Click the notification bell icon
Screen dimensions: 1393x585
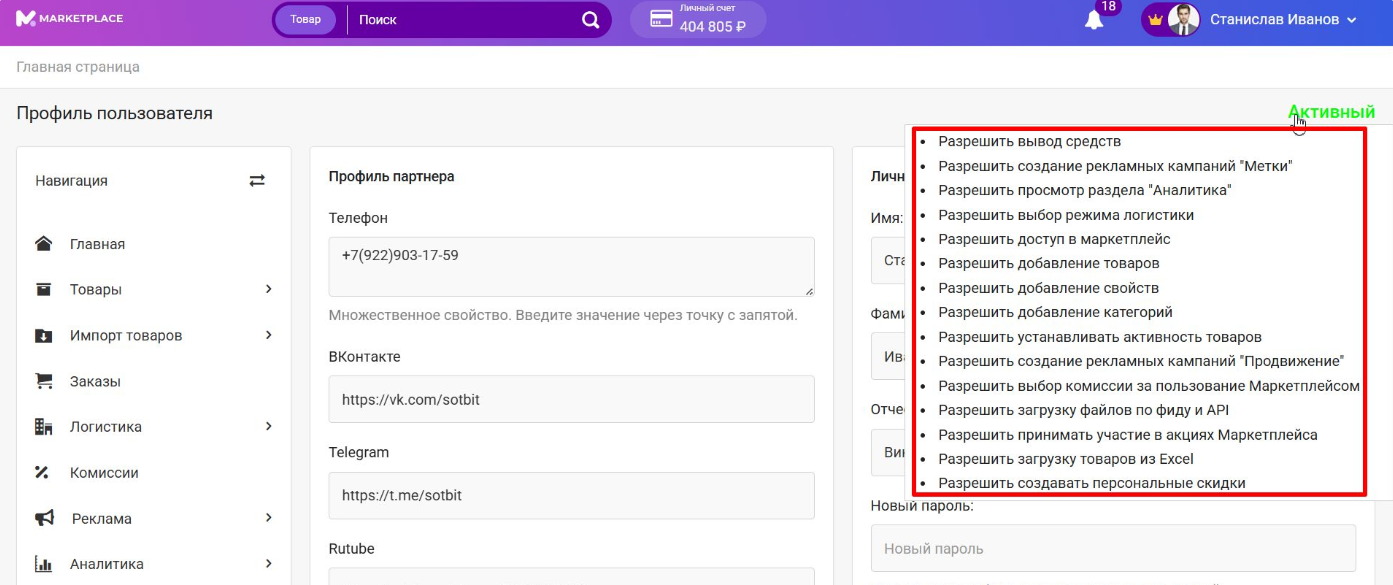pyautogui.click(x=1094, y=20)
